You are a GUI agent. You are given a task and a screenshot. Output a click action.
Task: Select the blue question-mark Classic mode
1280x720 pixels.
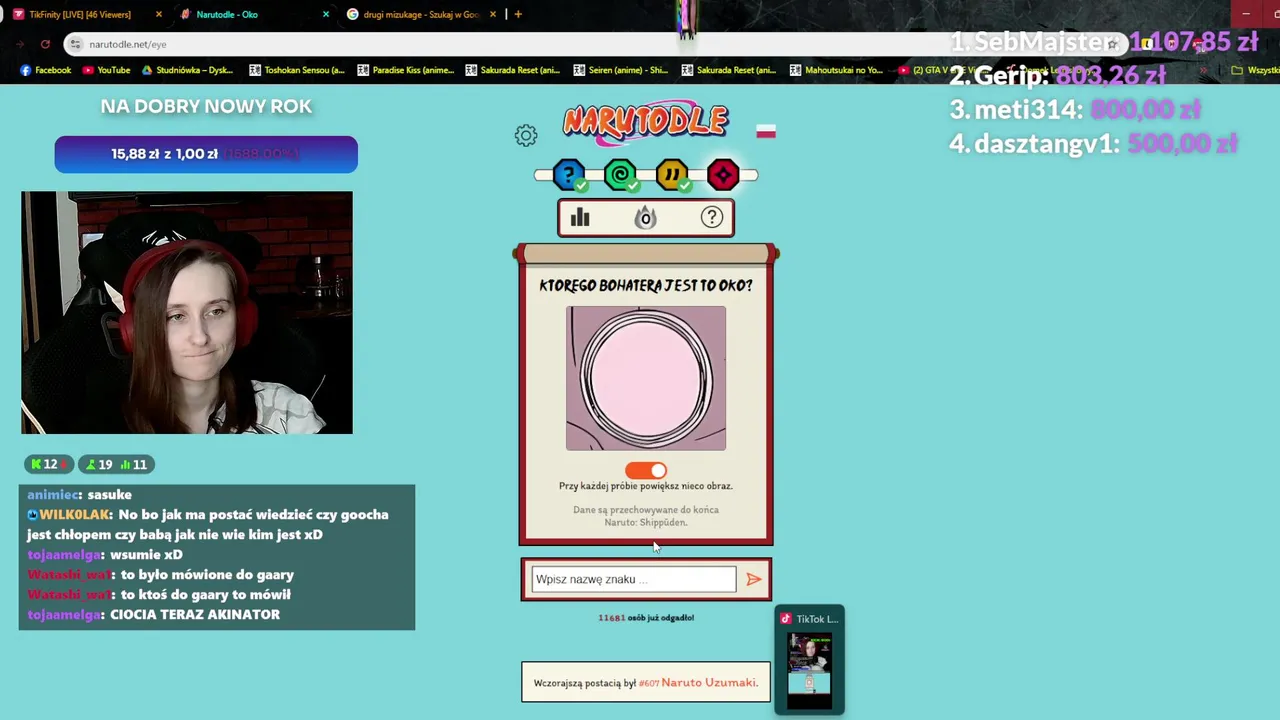(569, 175)
